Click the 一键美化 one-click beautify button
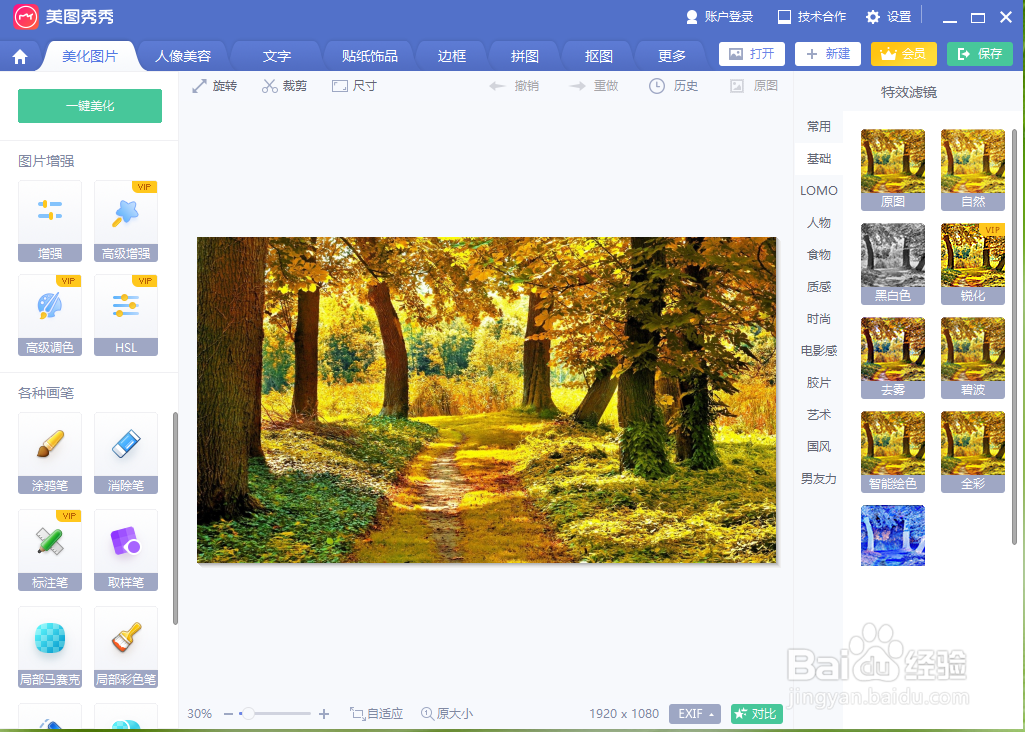Screen dimensions: 1025x732 tap(90, 106)
